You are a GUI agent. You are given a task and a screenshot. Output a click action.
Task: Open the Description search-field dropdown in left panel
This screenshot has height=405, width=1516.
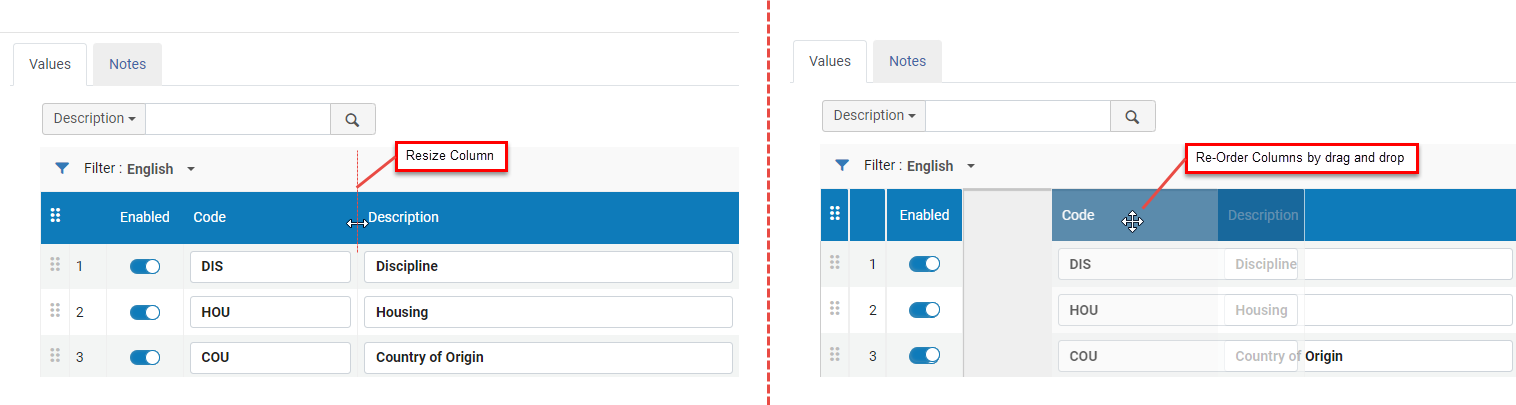click(94, 119)
